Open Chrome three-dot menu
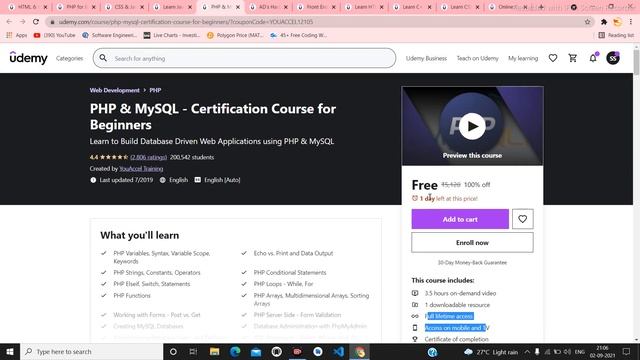This screenshot has height=360, width=640. pyautogui.click(x=631, y=22)
